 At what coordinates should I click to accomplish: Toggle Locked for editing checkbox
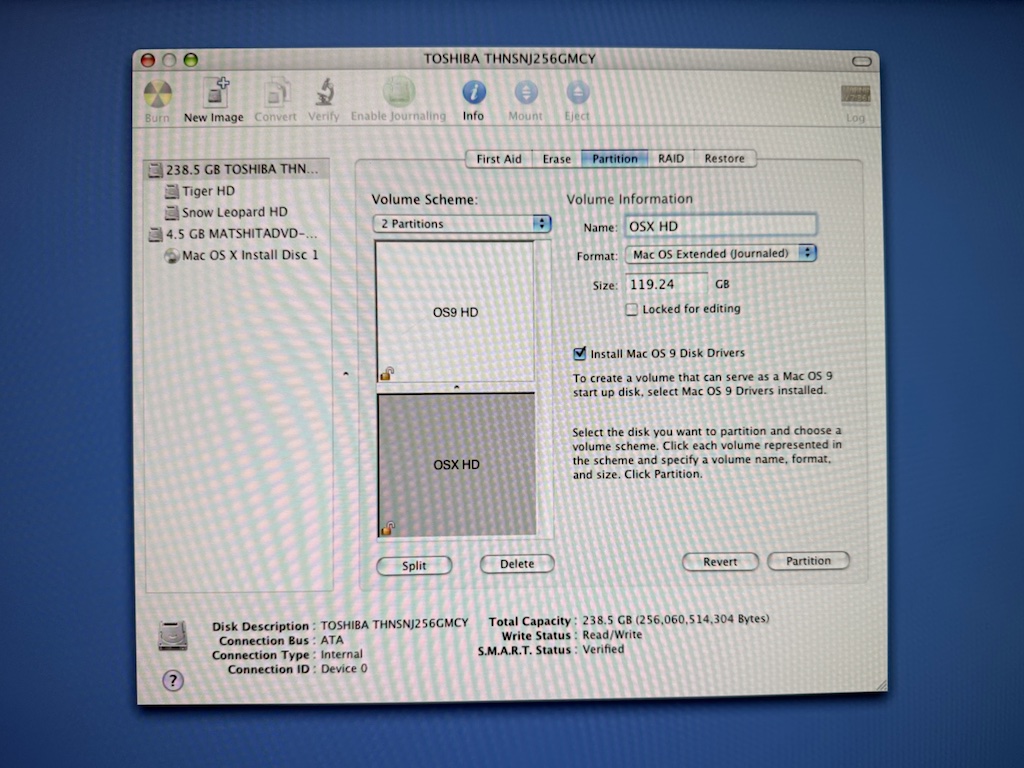click(632, 310)
